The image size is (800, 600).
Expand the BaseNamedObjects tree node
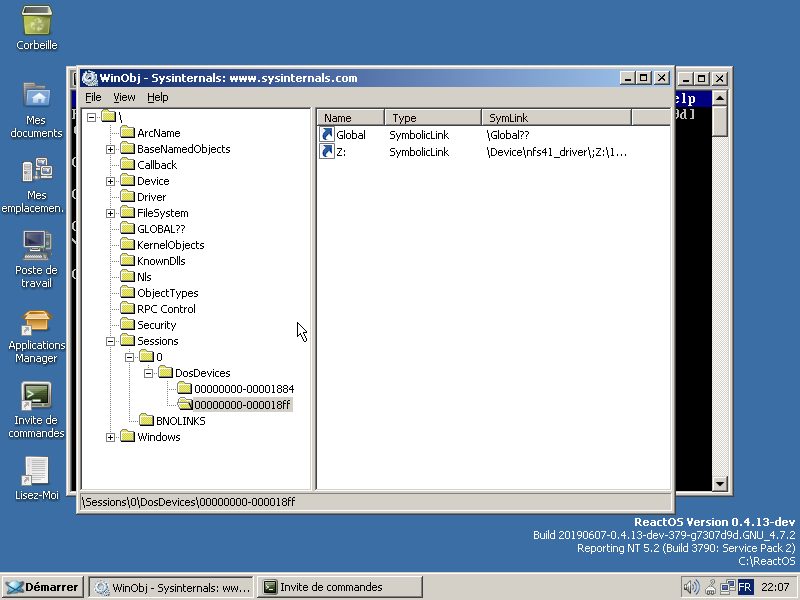point(110,149)
